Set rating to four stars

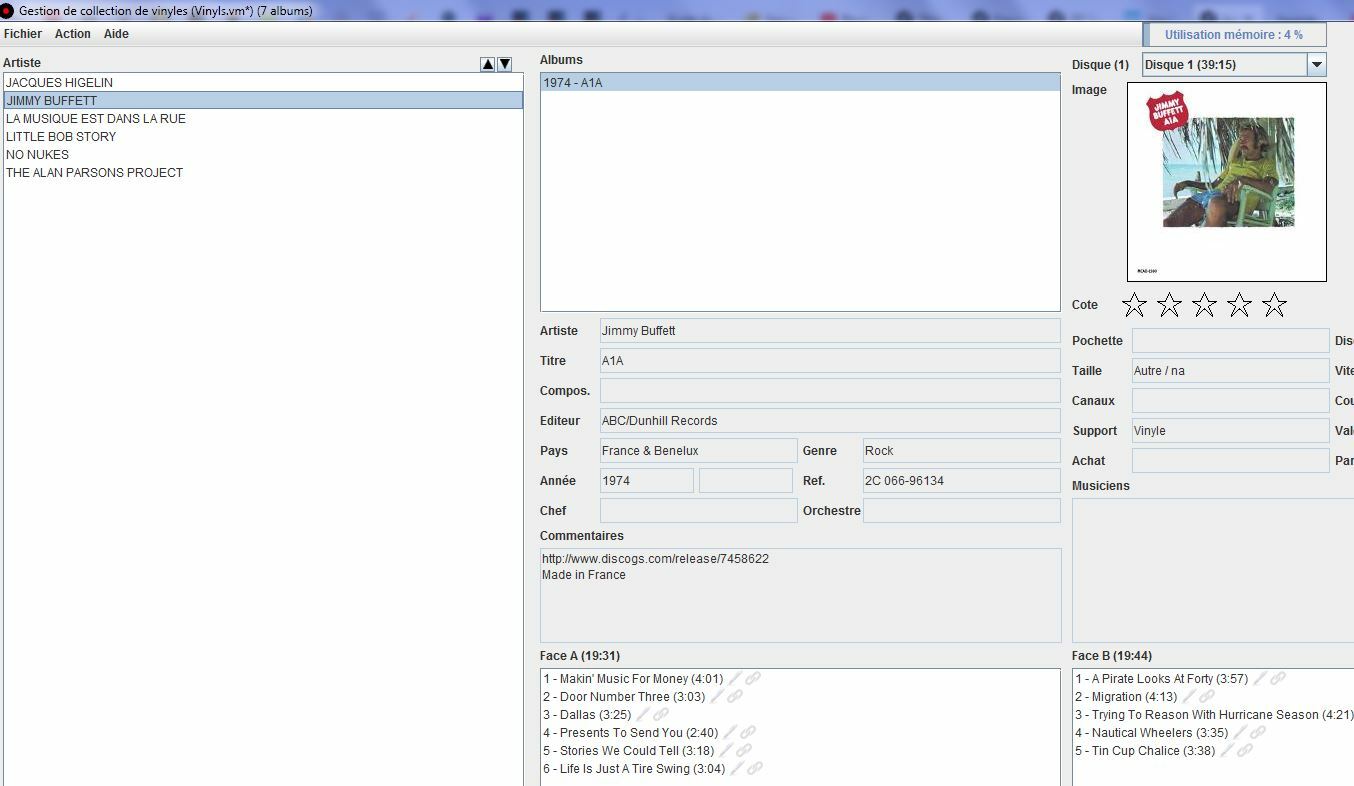point(1239,305)
